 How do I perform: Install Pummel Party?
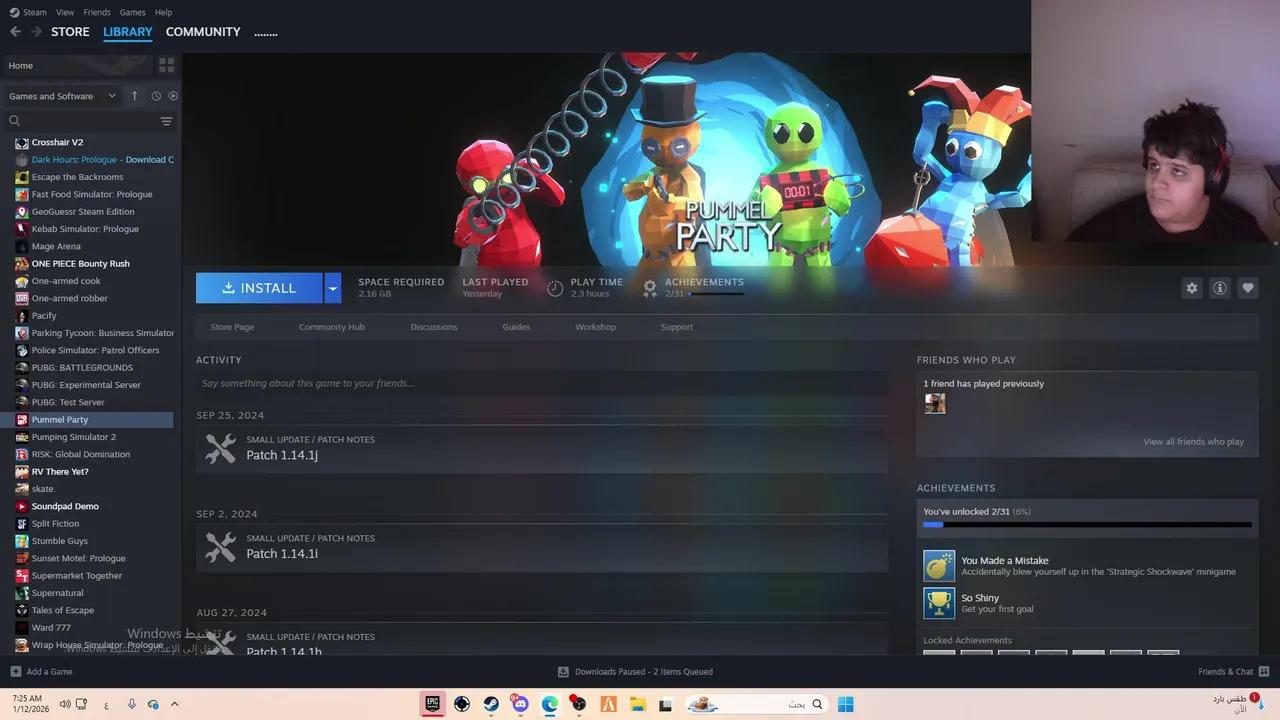point(259,288)
